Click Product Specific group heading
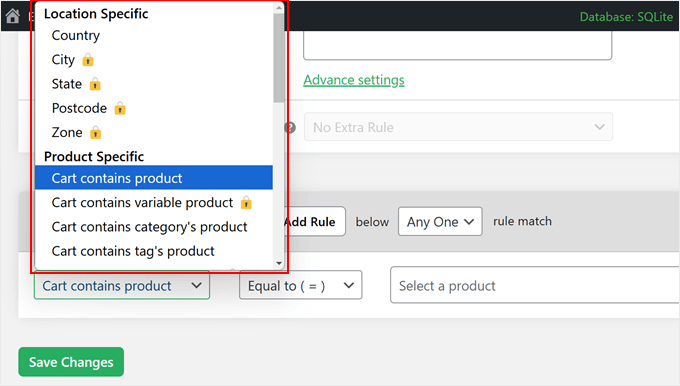Screen dimensions: 680x386 coord(94,157)
